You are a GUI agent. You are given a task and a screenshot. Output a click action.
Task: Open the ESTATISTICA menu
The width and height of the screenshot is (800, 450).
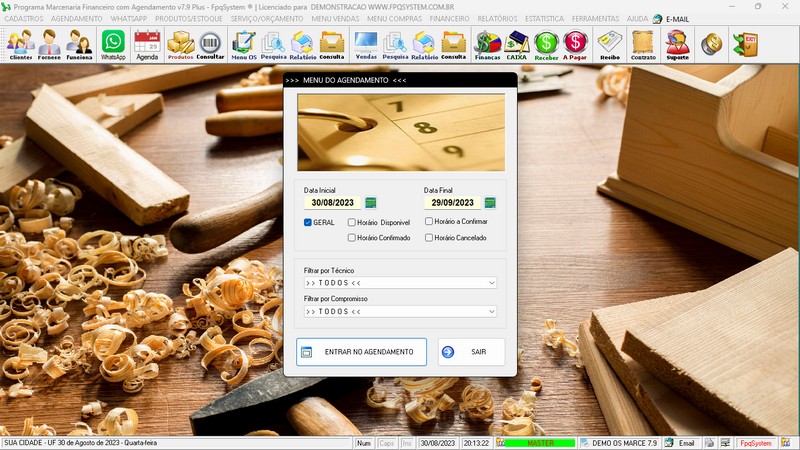tap(544, 19)
